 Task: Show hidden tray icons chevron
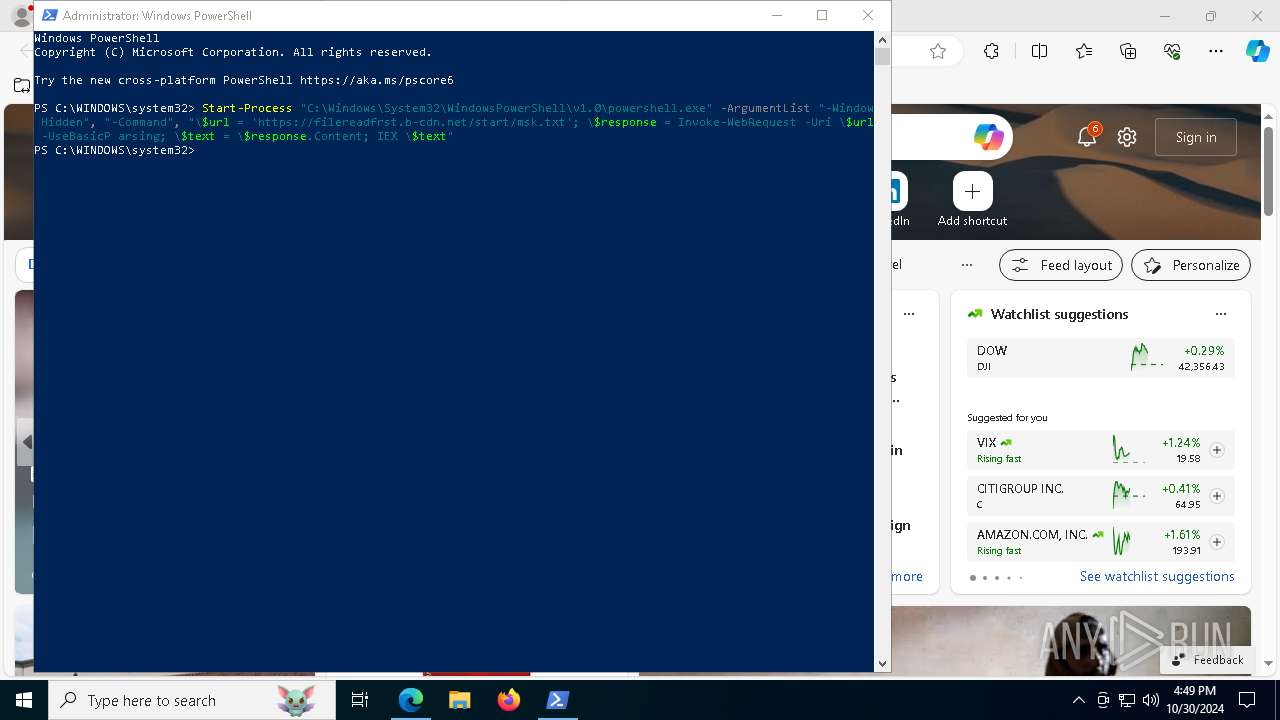coord(1078,700)
